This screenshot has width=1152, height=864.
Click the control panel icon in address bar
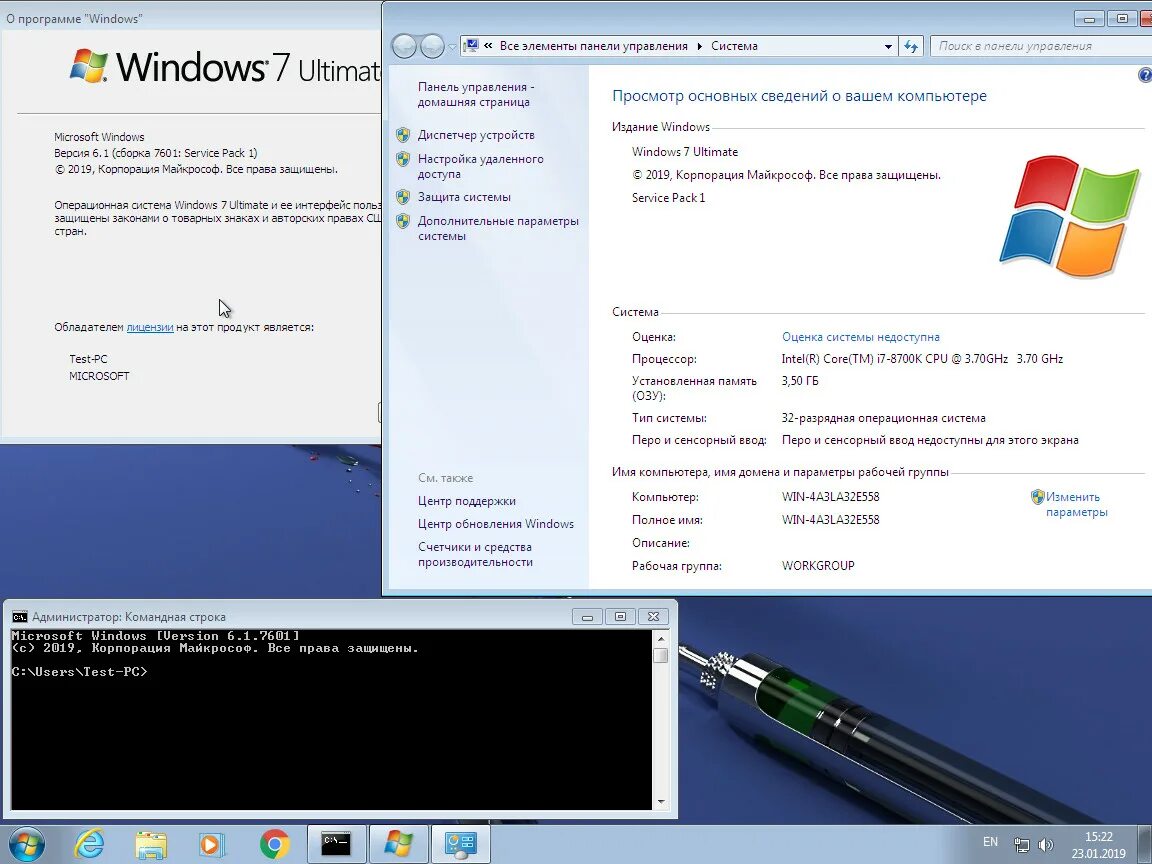(x=471, y=46)
